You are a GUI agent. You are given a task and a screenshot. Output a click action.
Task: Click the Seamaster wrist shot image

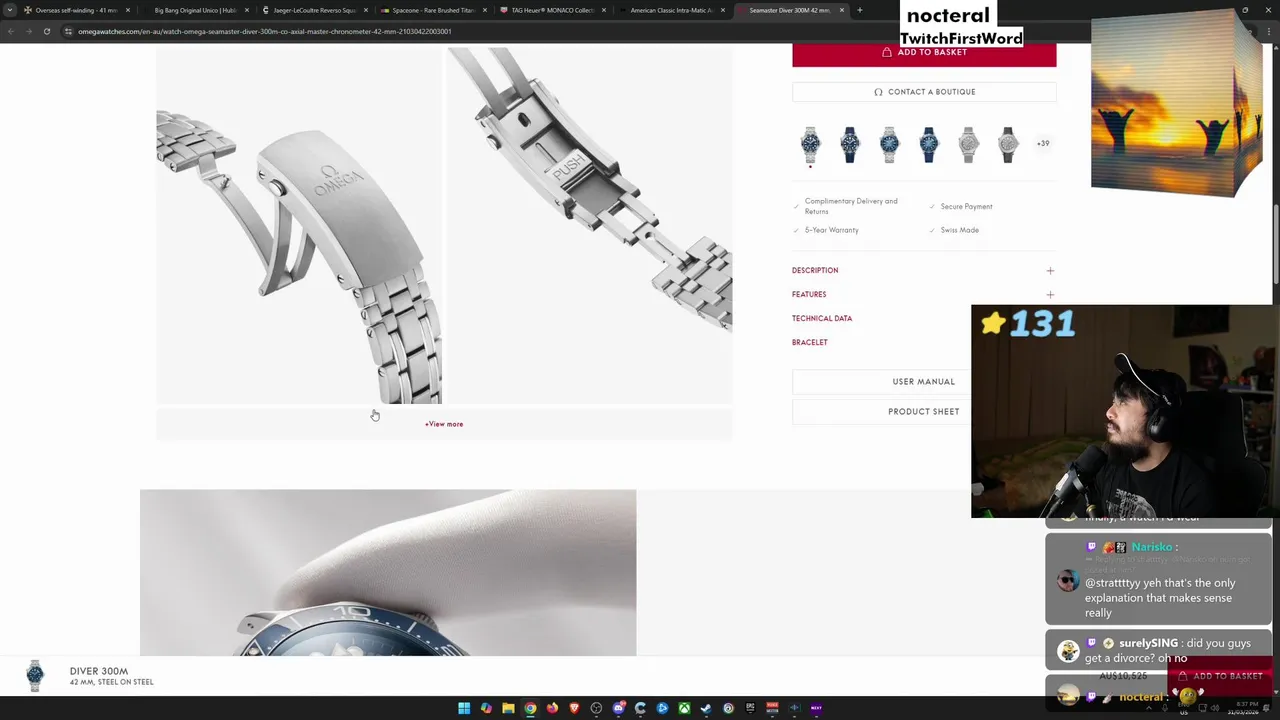coord(388,572)
